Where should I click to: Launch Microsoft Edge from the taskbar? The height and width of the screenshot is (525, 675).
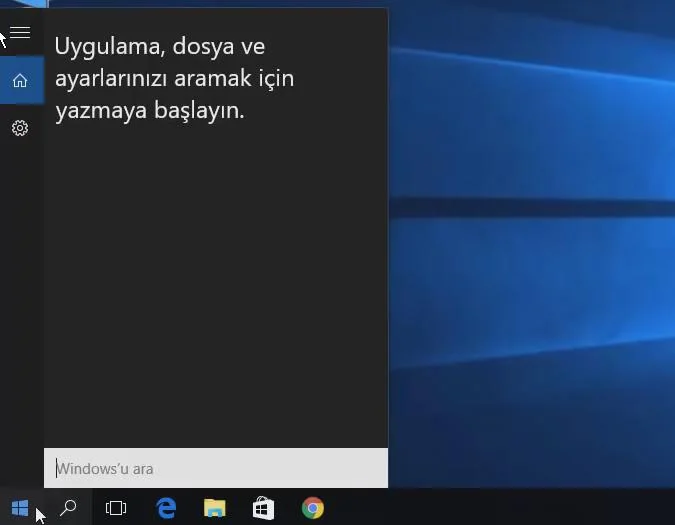pos(166,508)
